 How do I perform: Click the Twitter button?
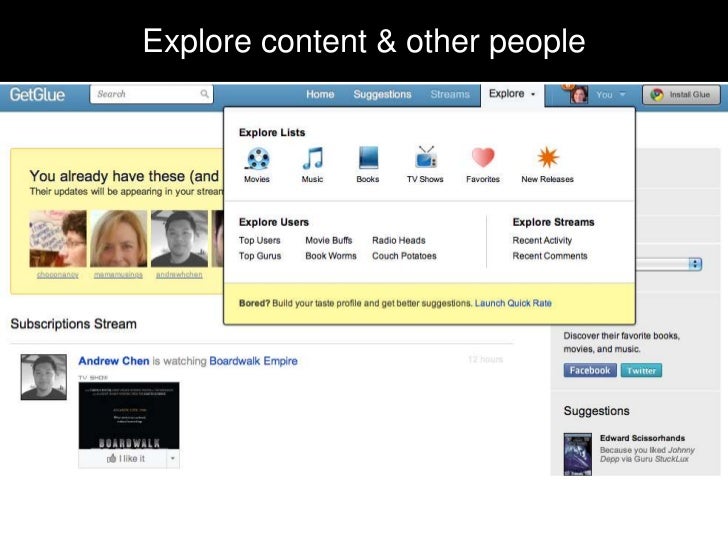click(641, 370)
